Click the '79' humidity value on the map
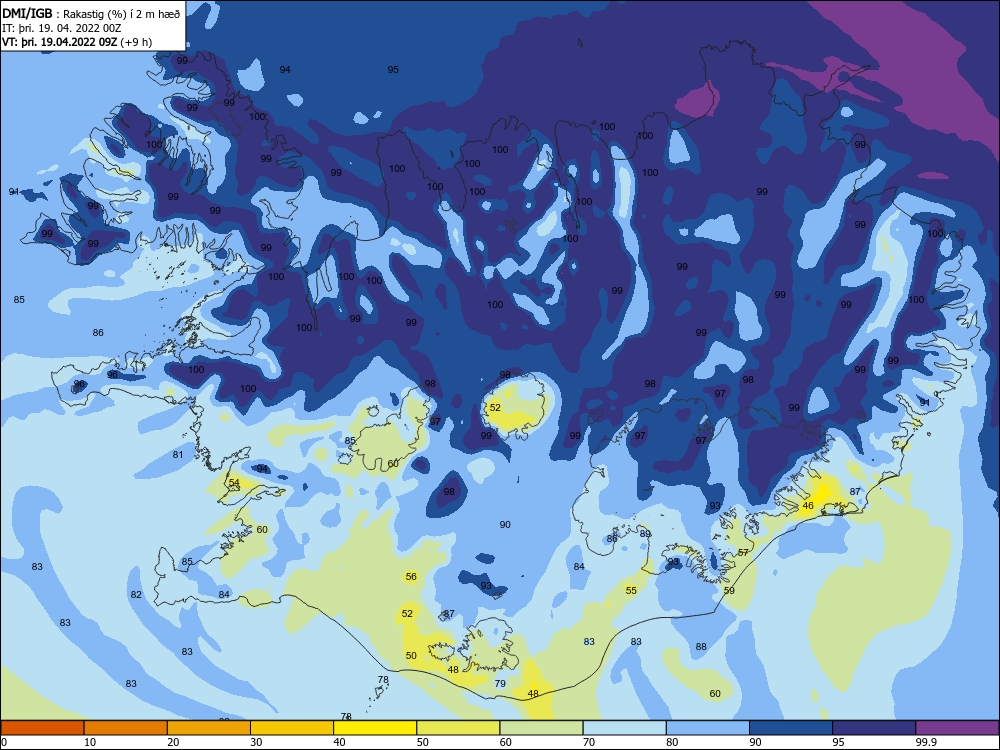Screen dimensions: 1000x750 (500, 684)
